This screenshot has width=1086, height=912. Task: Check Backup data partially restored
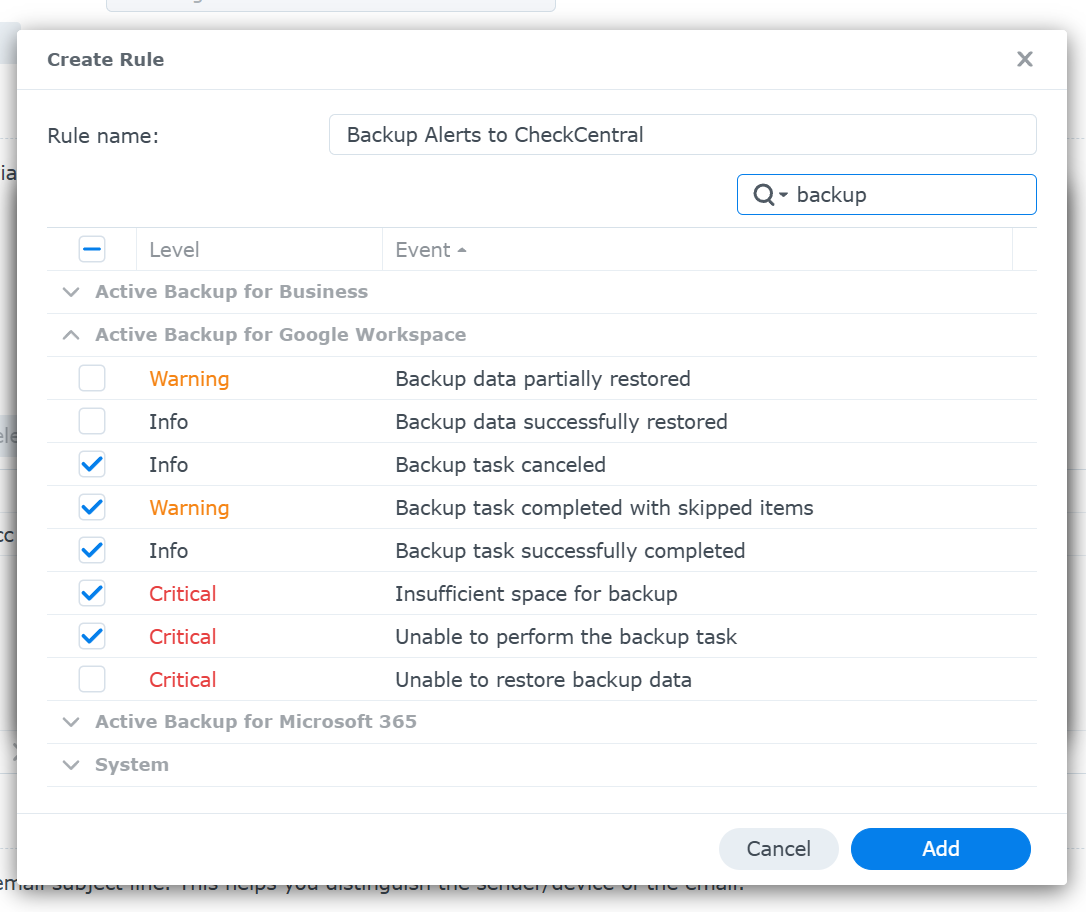pos(92,378)
